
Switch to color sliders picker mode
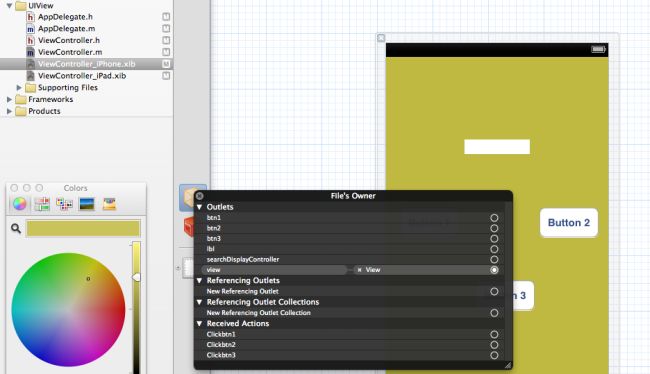click(42, 204)
